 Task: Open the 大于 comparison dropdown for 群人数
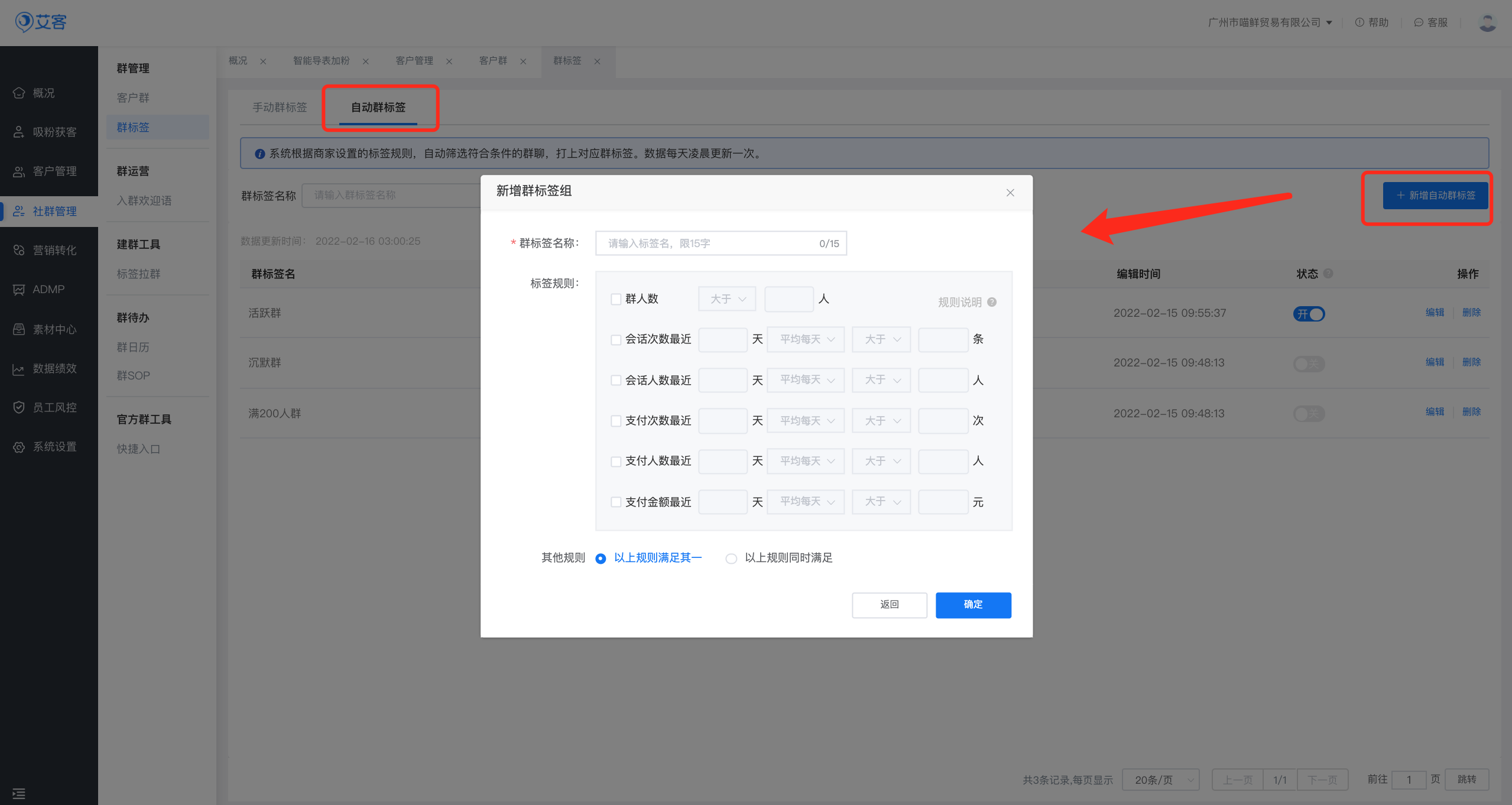pyautogui.click(x=726, y=298)
